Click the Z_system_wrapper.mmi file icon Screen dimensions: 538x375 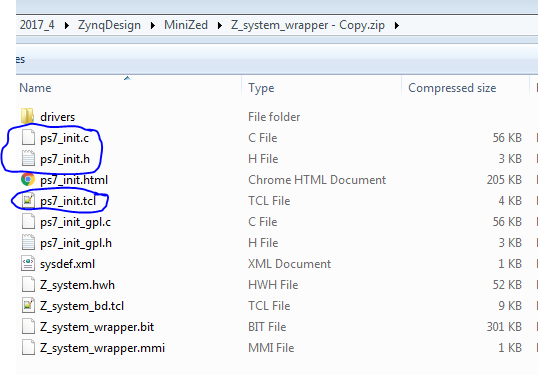28,348
